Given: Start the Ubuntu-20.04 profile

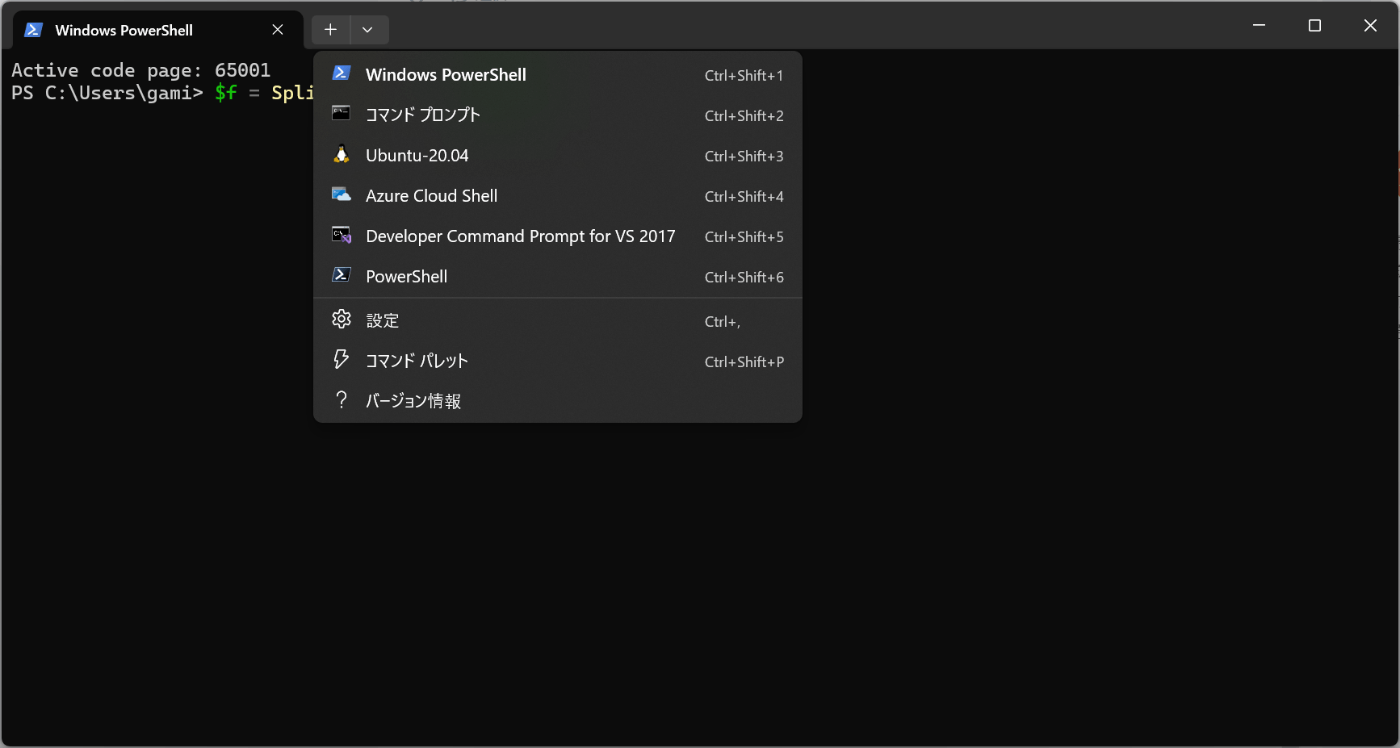Looking at the screenshot, I should 558,156.
